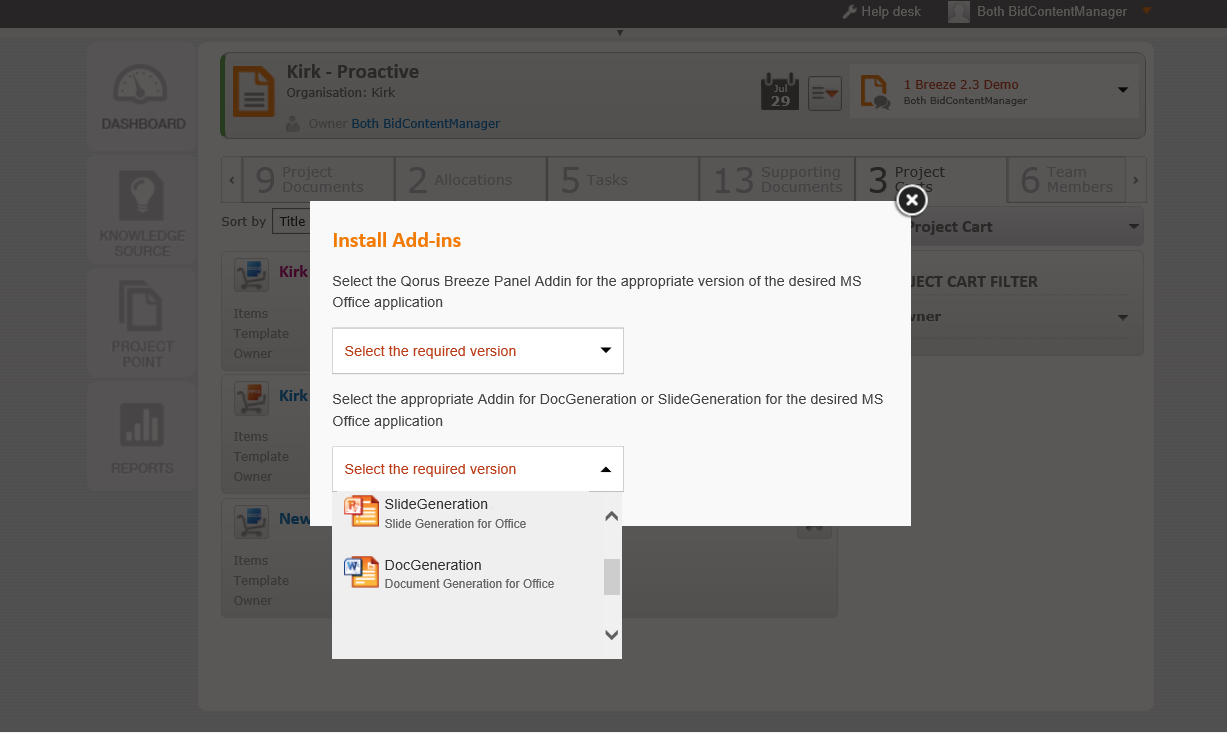Viewport: 1227px width, 733px height.
Task: Open the Jul 29 calendar icon
Action: pyautogui.click(x=780, y=91)
